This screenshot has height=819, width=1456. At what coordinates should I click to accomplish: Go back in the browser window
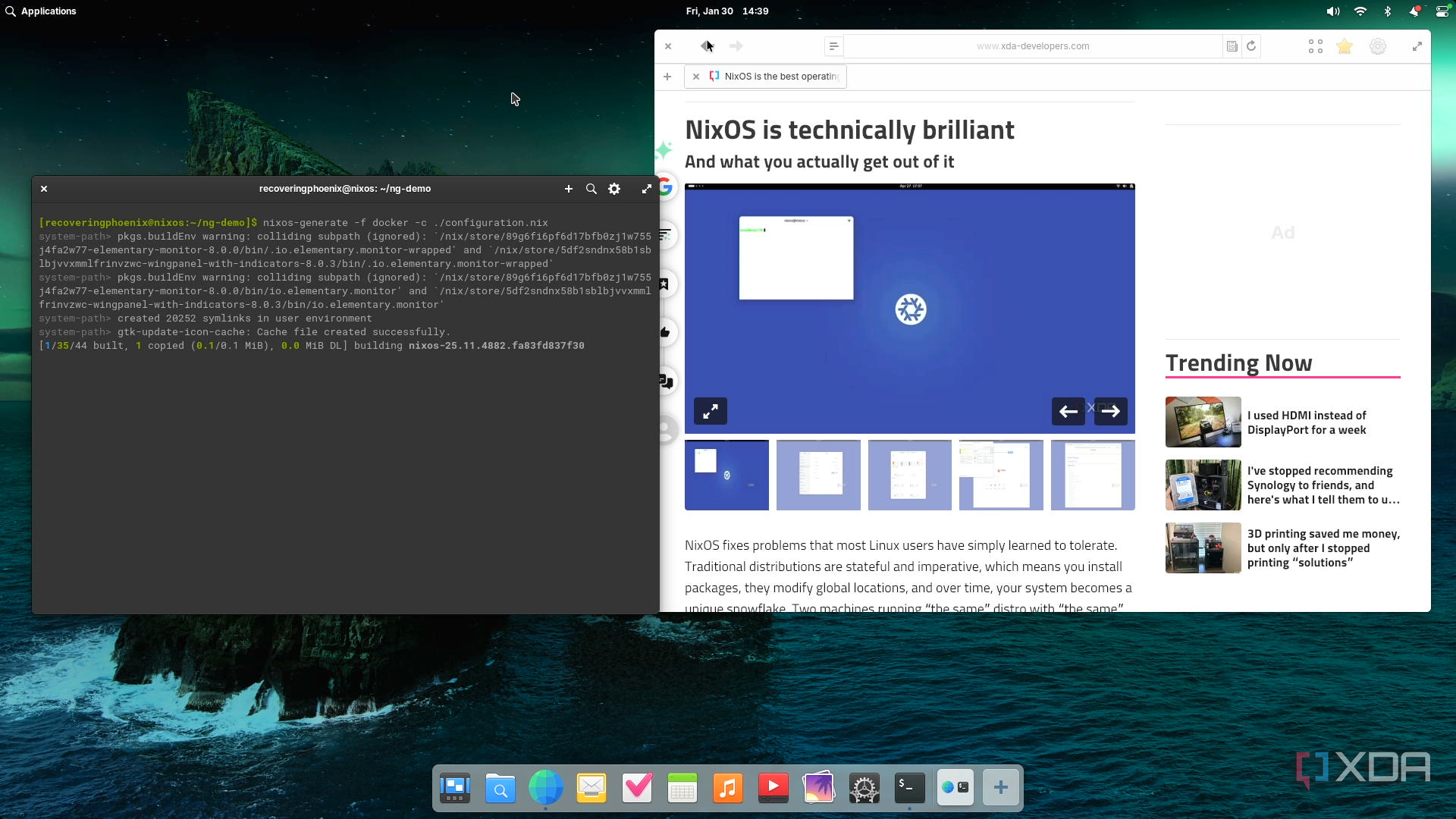707,46
